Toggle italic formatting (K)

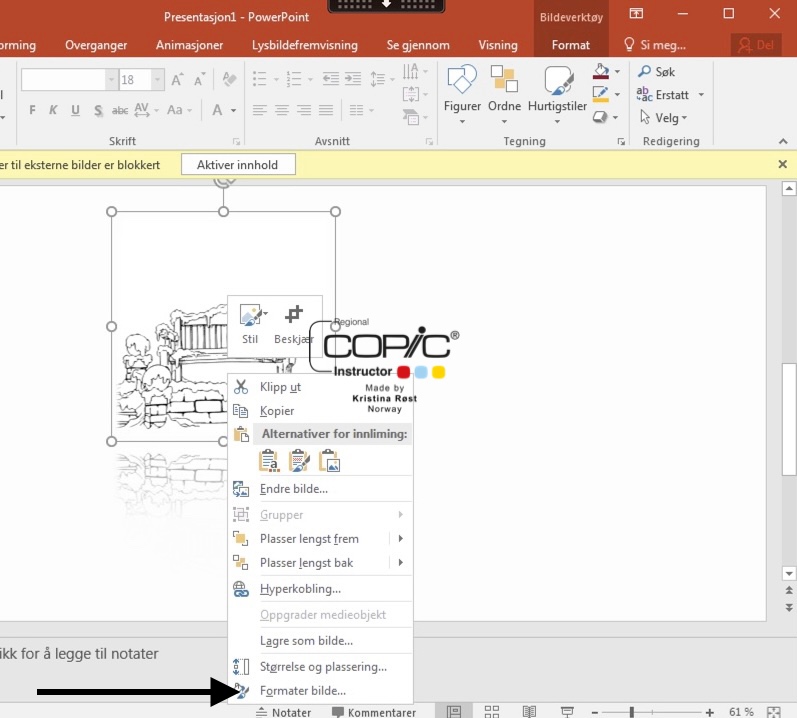(53, 110)
